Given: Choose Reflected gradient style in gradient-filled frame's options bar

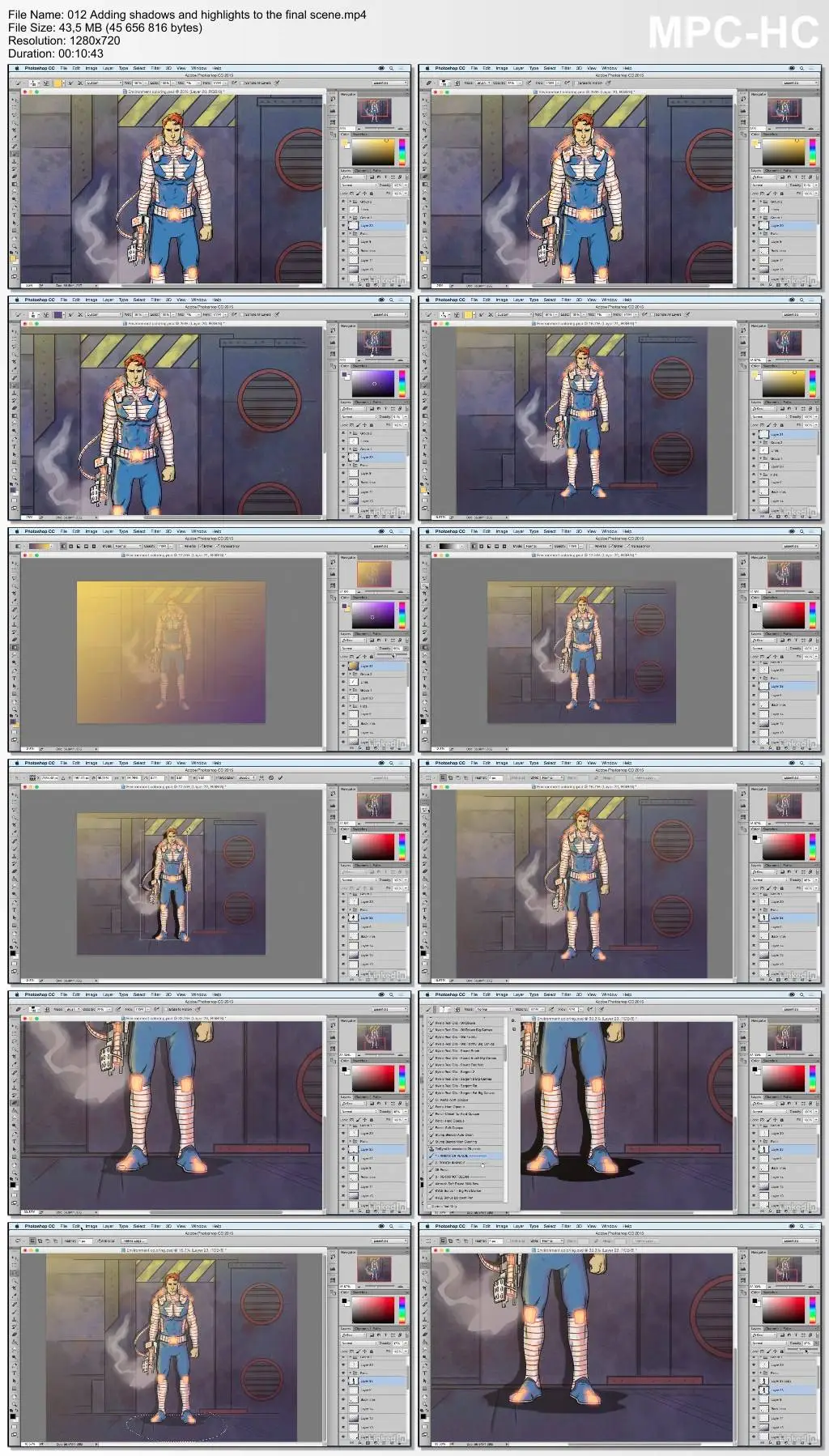Looking at the screenshot, I should 86,547.
